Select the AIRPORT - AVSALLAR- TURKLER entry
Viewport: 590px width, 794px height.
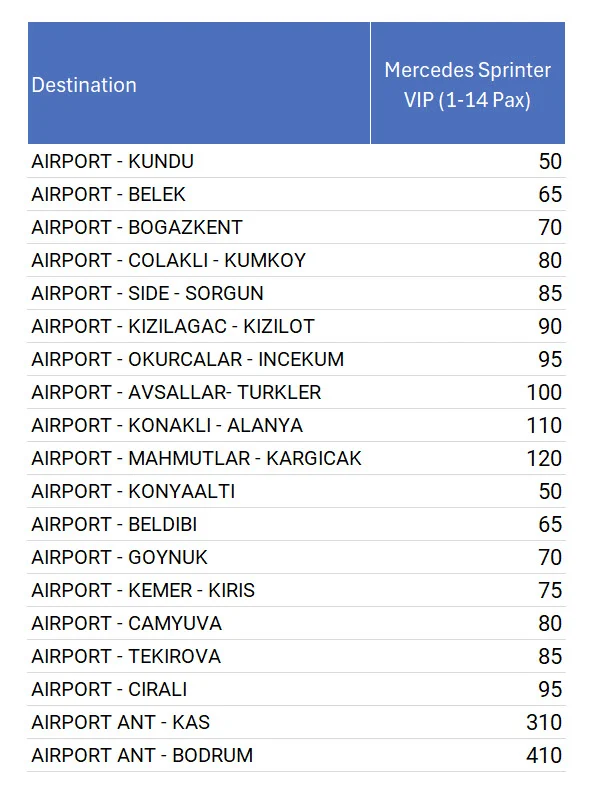[x=176, y=392]
